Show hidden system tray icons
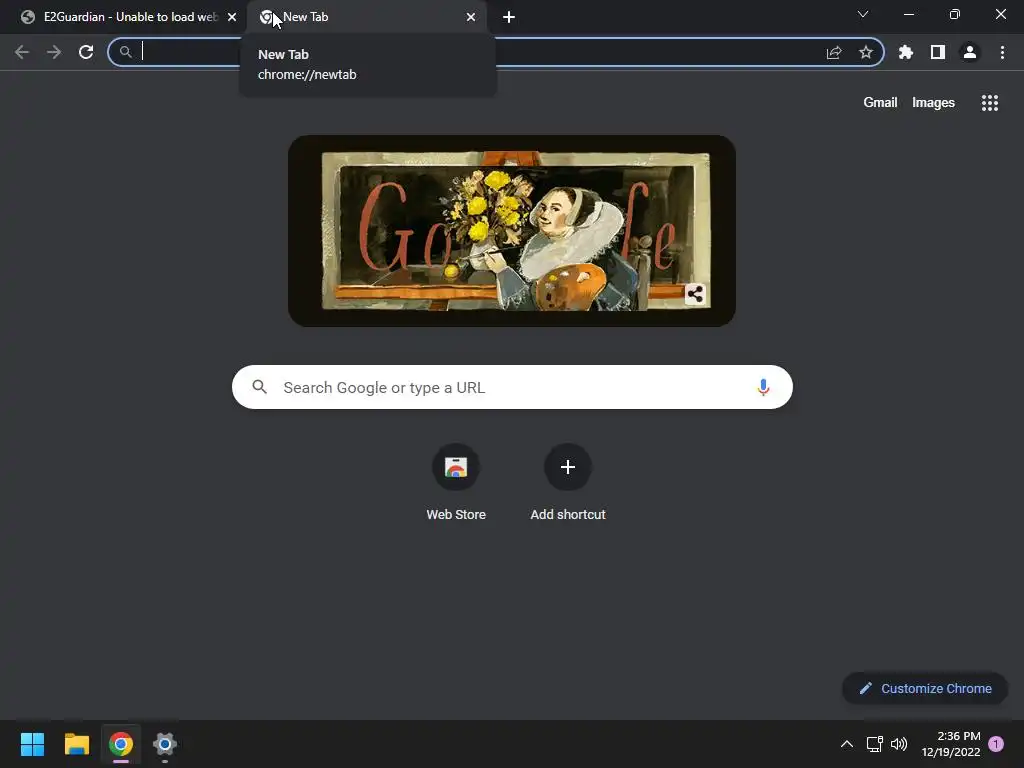 [846, 744]
